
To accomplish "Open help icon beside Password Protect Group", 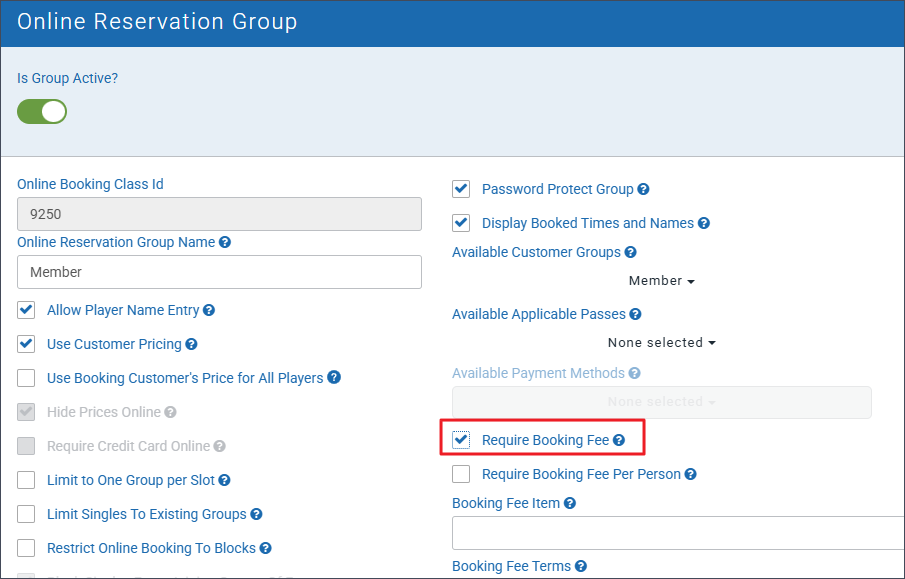I will point(644,189).
